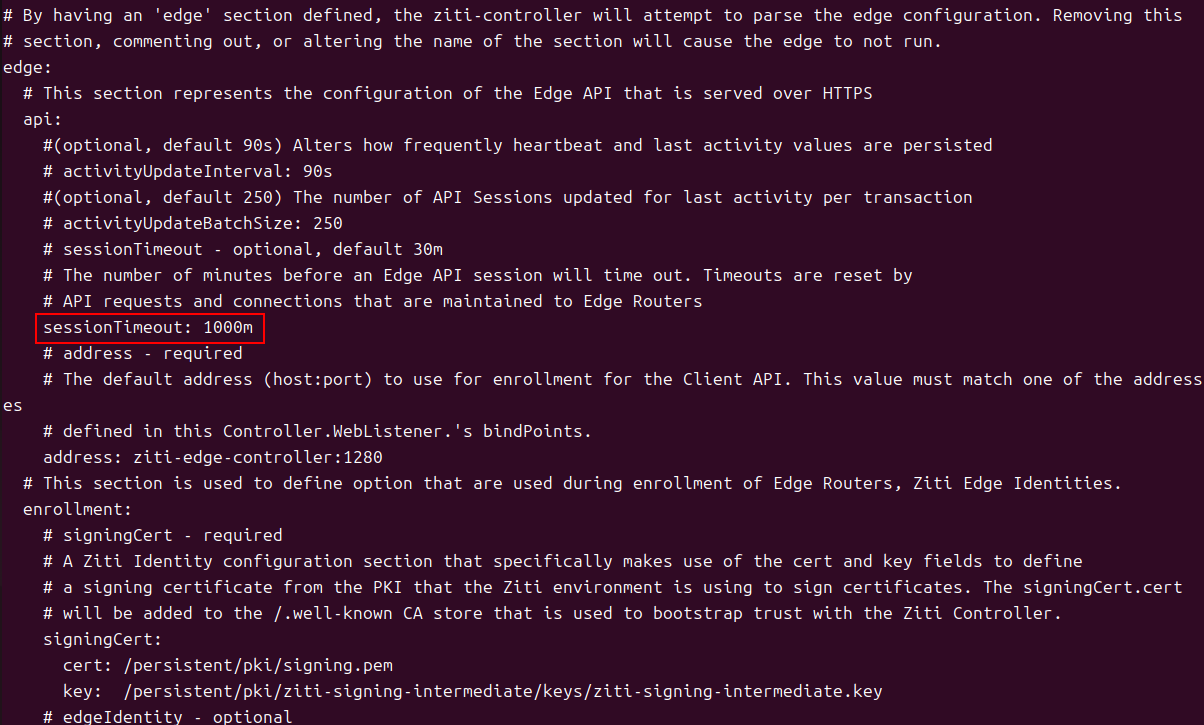Click the comment about enrollment of Edge Routers
The image size is (1204, 725).
(x=573, y=483)
